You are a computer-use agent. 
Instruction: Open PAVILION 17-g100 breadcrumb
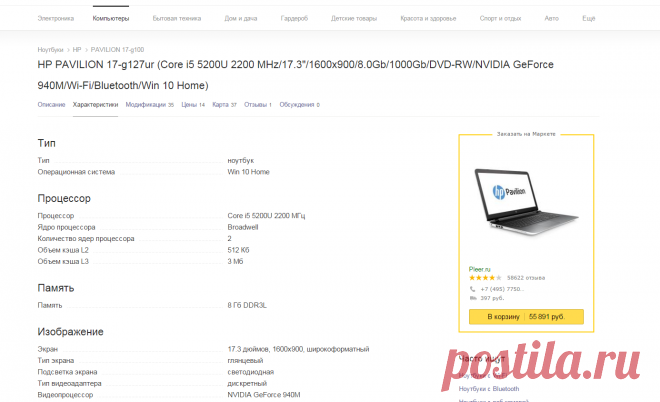coord(117,50)
